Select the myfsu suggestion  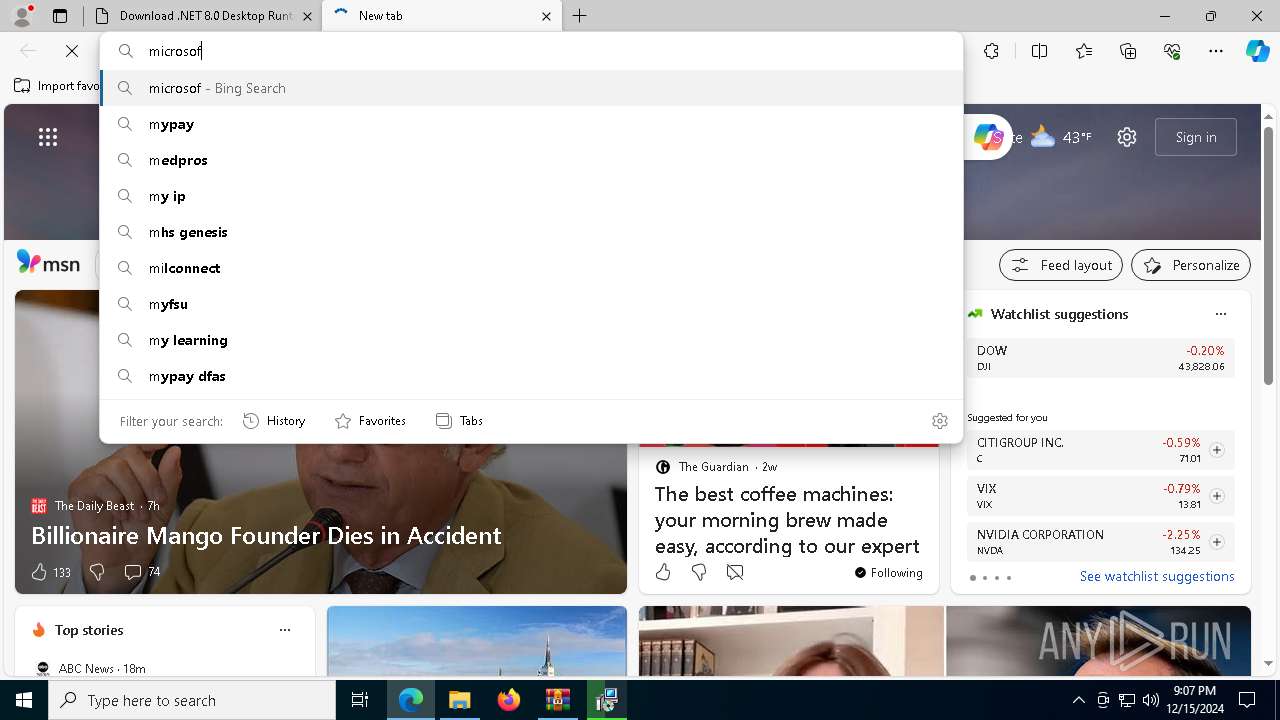pyautogui.click(x=531, y=304)
